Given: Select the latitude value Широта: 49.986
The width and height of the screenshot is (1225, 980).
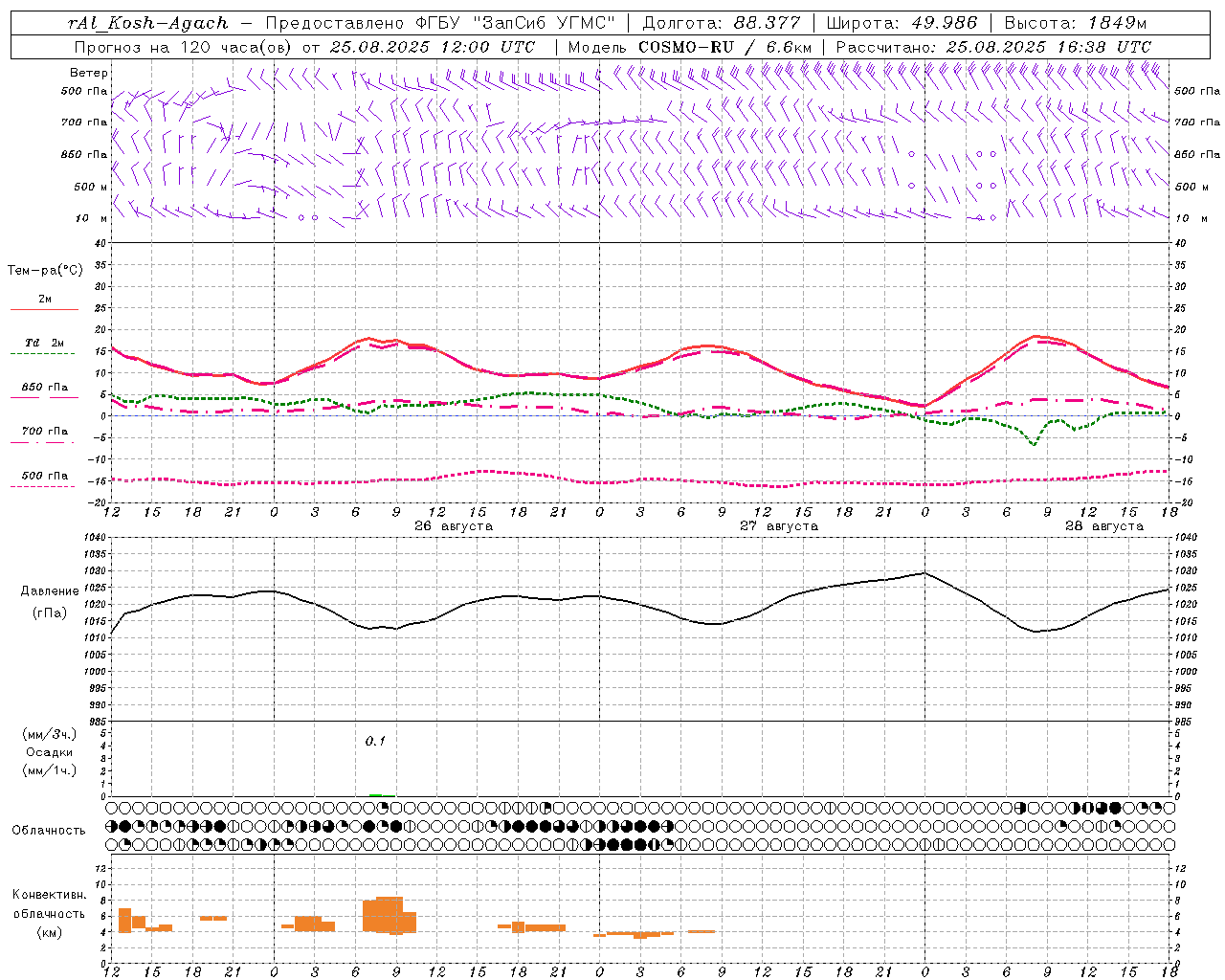Looking at the screenshot, I should pyautogui.click(x=902, y=23).
